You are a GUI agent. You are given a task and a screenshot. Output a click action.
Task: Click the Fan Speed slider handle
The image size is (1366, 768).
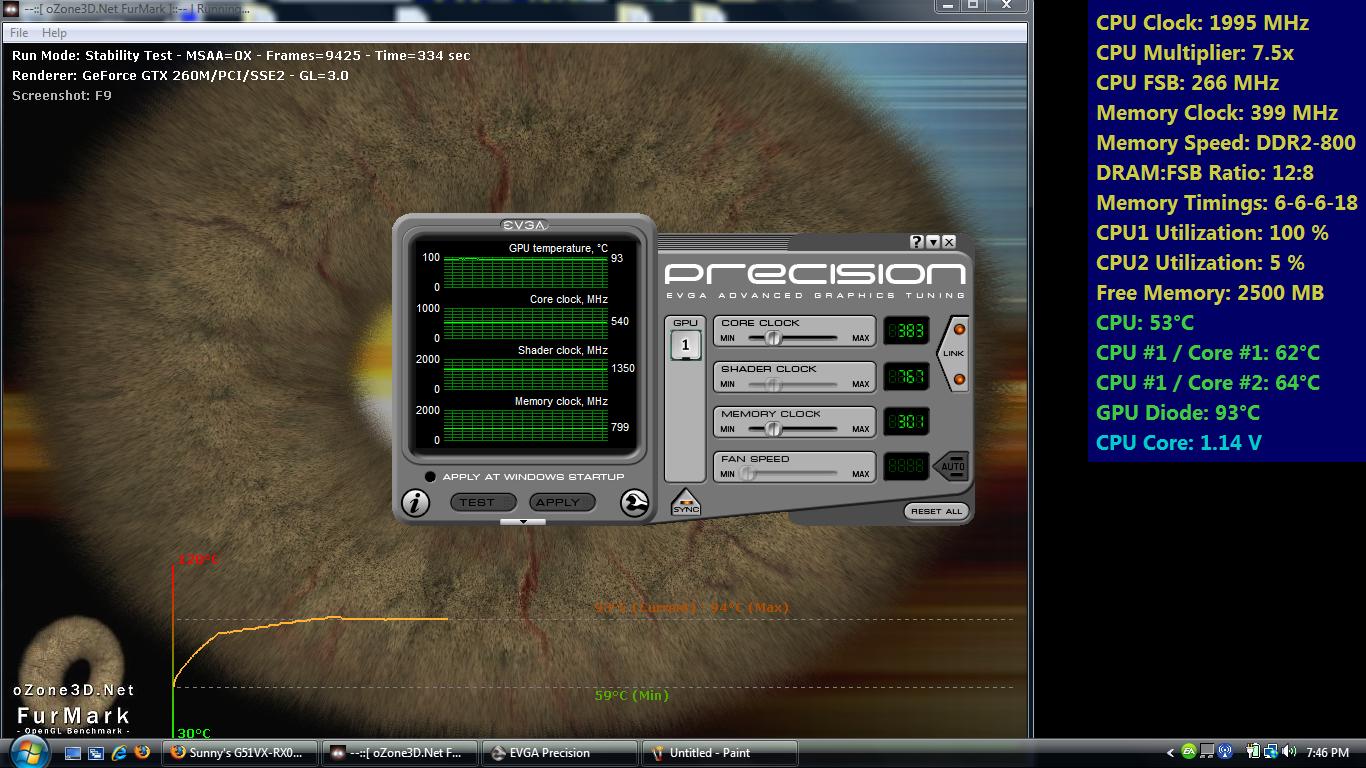click(746, 474)
